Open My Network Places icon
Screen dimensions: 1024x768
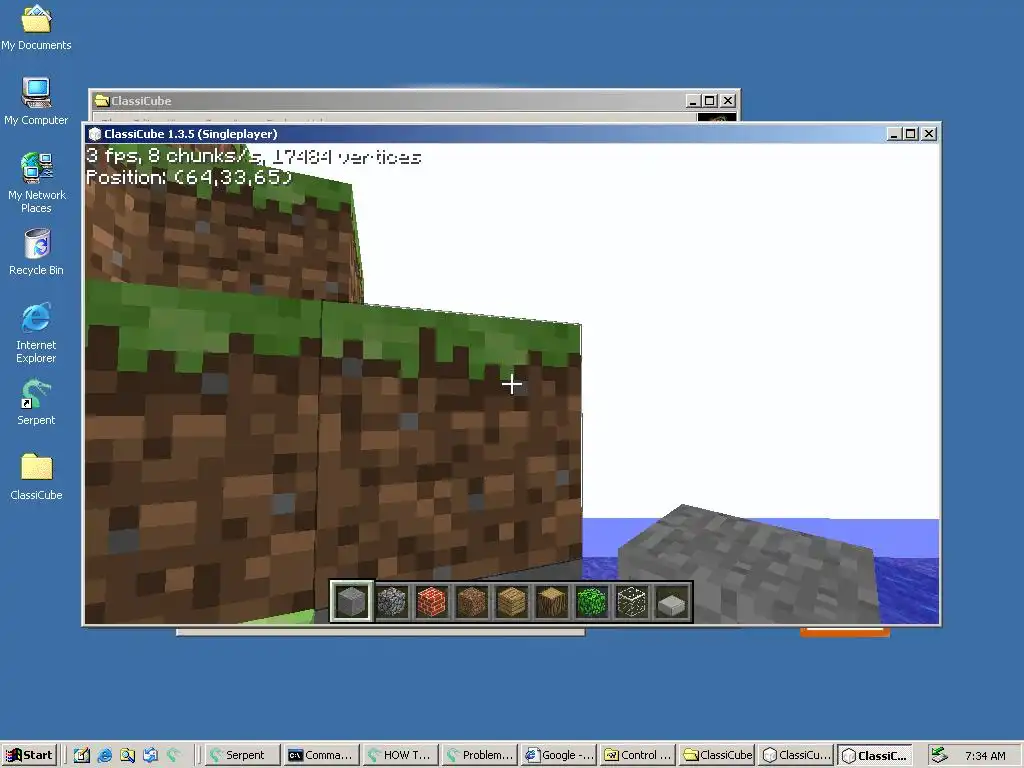(36, 183)
